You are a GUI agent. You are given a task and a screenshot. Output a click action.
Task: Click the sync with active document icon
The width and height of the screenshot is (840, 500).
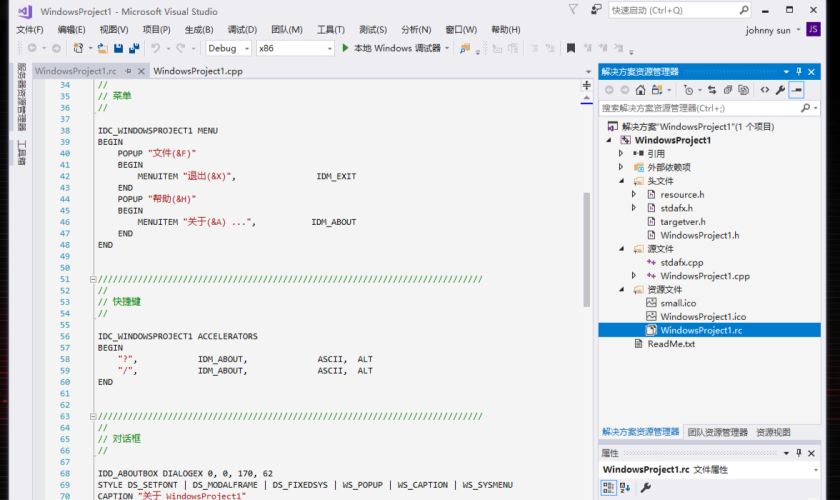(x=711, y=90)
